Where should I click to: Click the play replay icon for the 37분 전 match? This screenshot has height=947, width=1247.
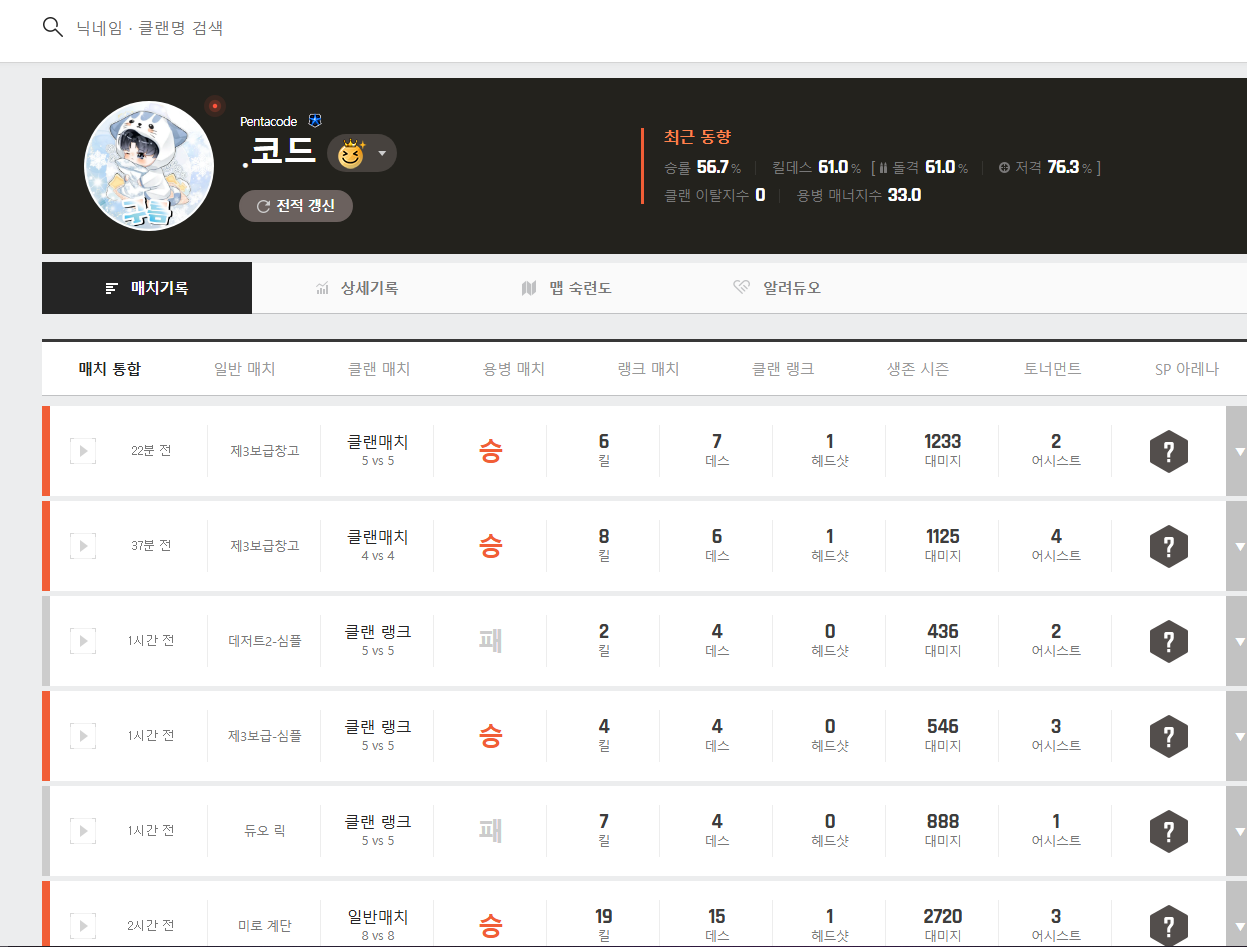coord(83,546)
